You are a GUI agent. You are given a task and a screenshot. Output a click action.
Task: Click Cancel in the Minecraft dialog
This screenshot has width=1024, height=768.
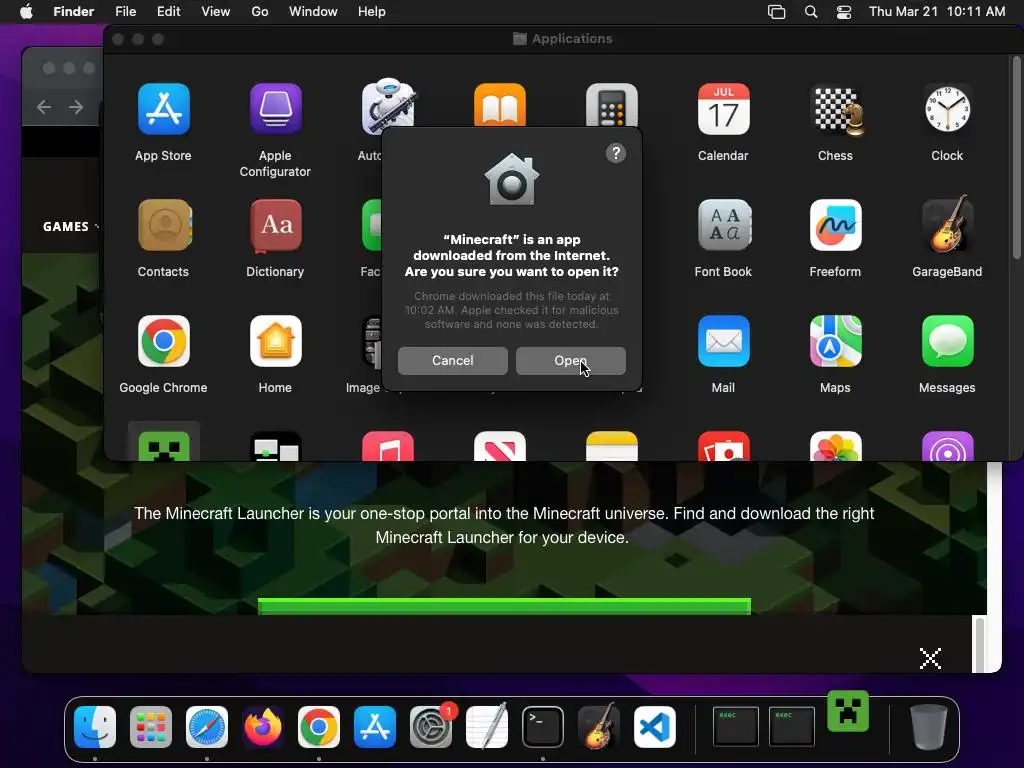453,360
